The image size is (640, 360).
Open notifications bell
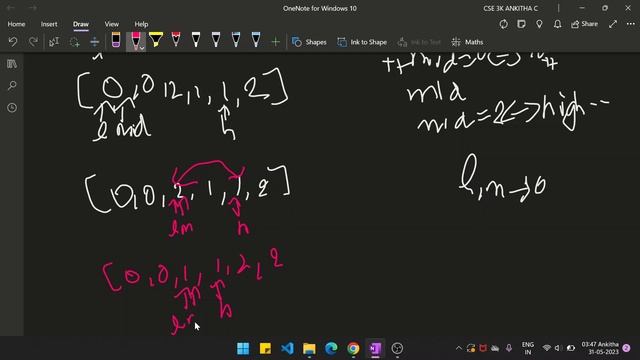pos(557,24)
